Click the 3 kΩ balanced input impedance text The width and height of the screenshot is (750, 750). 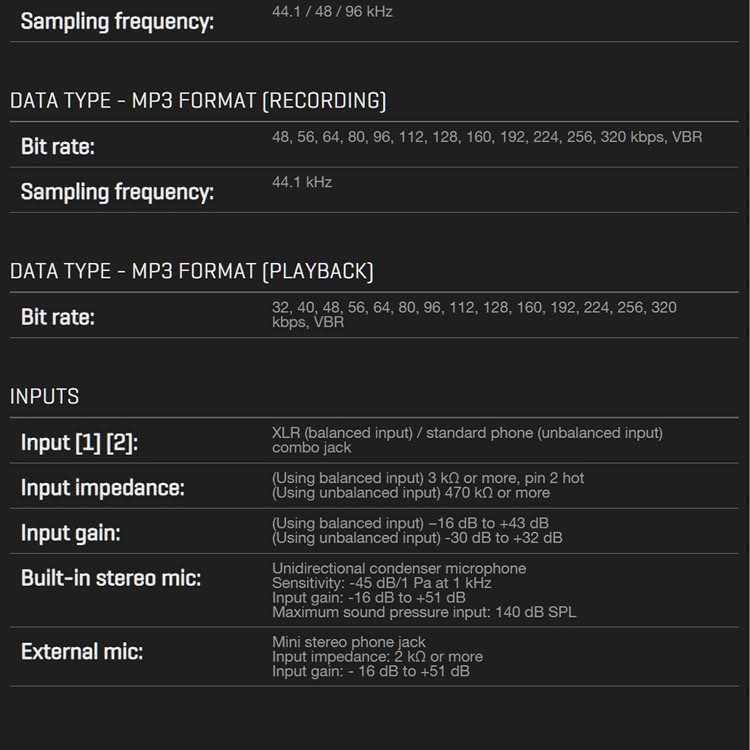point(428,478)
